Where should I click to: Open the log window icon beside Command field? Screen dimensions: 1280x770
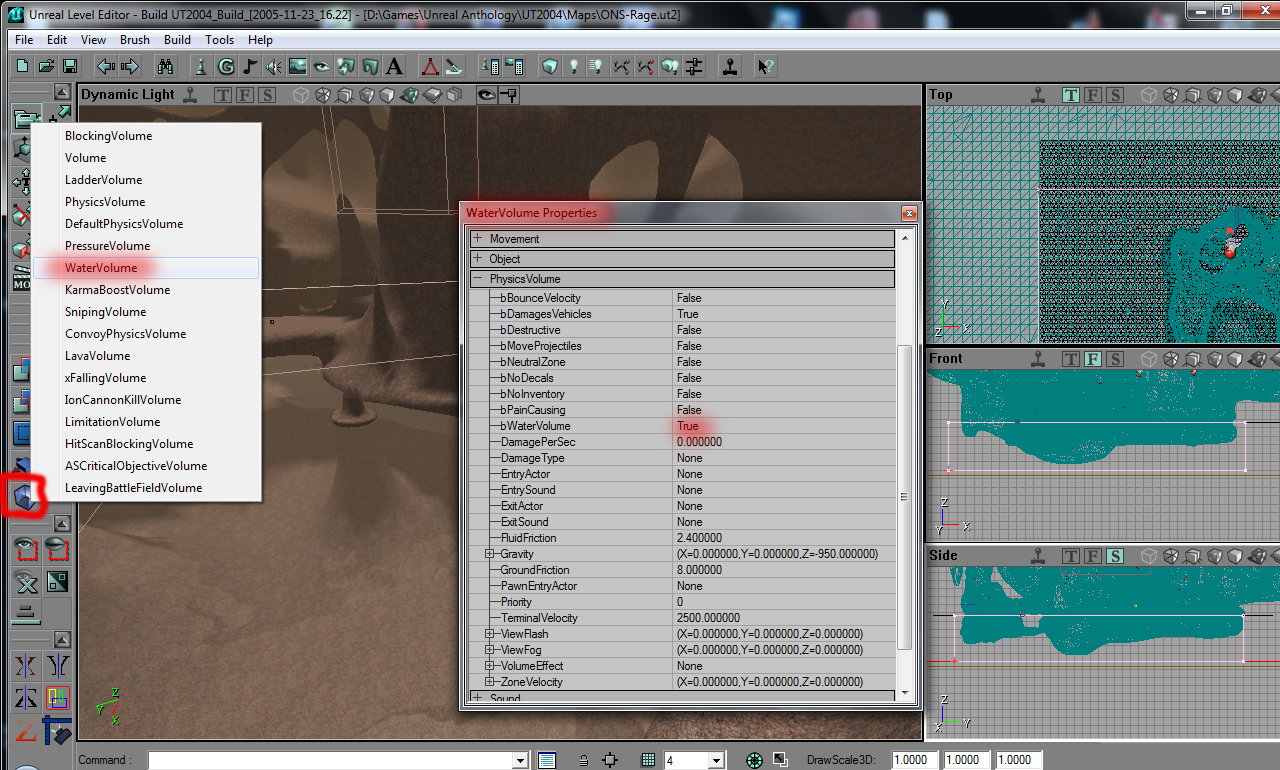[x=547, y=760]
